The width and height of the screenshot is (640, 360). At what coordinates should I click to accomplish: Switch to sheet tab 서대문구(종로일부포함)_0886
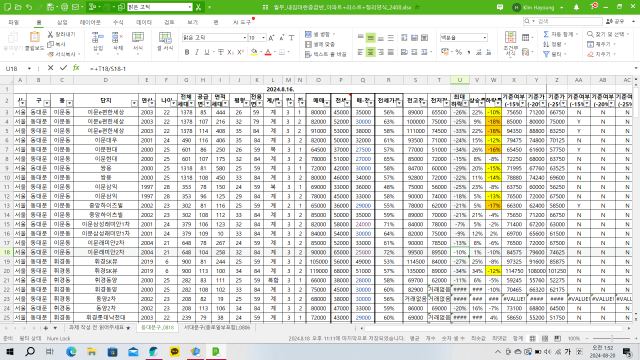[x=217, y=328]
